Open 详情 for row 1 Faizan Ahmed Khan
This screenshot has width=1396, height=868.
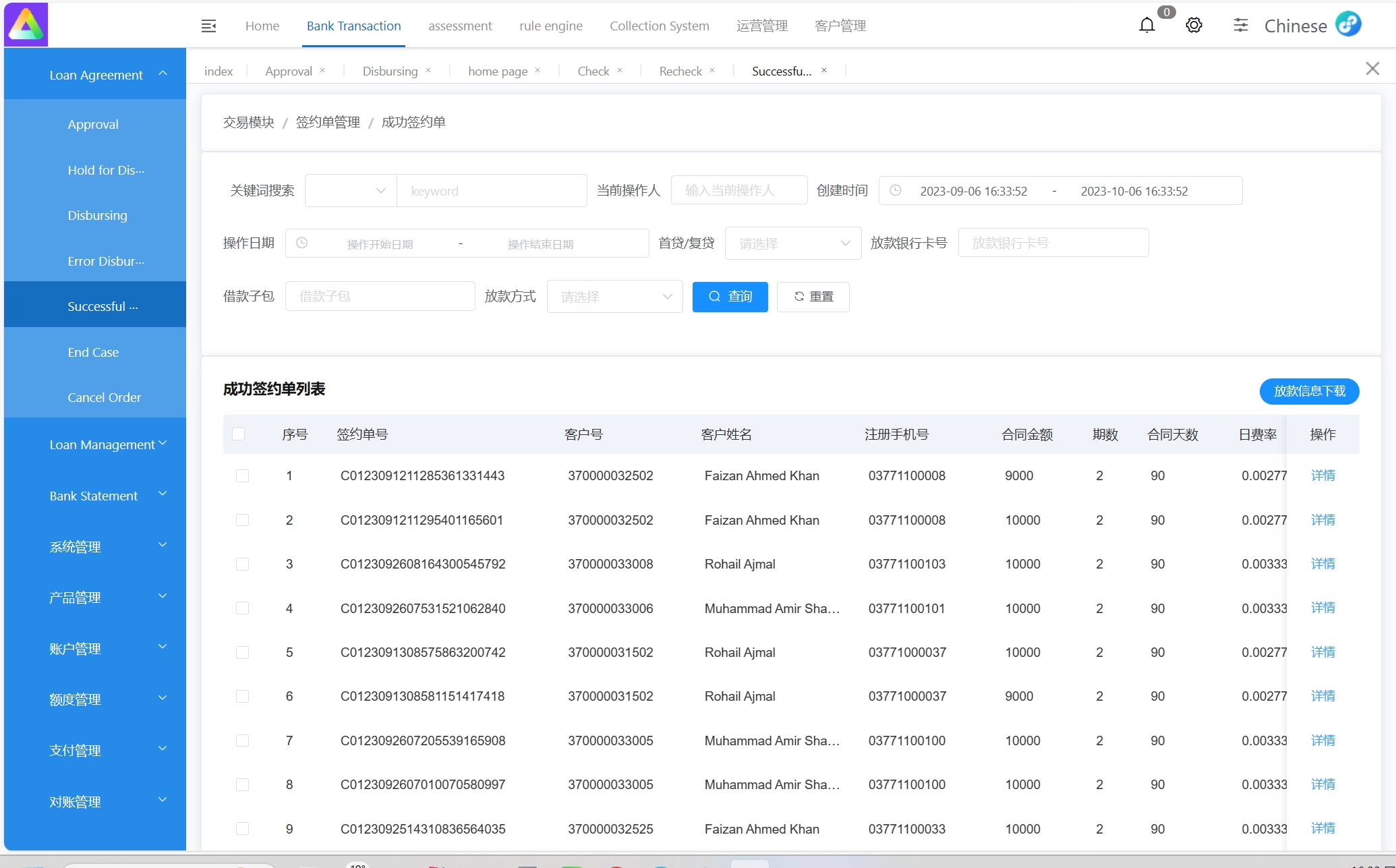coord(1322,475)
